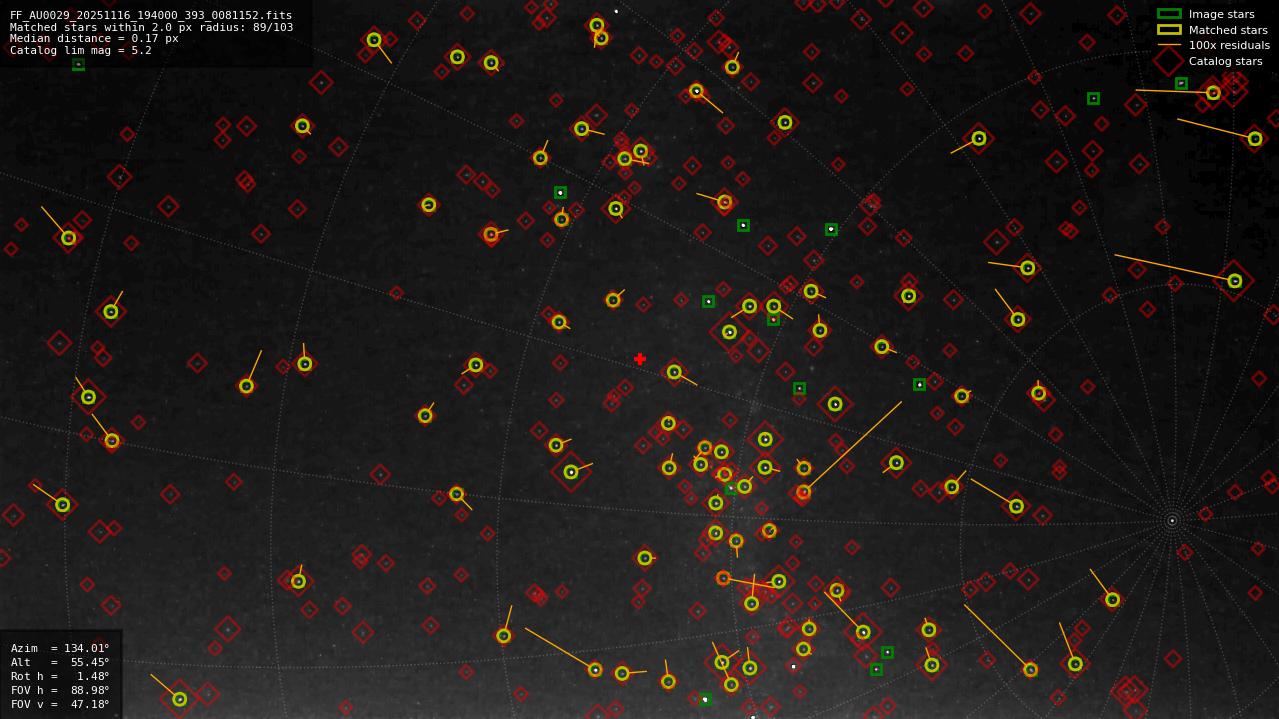Click the 'Azim = 134.01°' value
The height and width of the screenshot is (719, 1279).
click(x=60, y=648)
